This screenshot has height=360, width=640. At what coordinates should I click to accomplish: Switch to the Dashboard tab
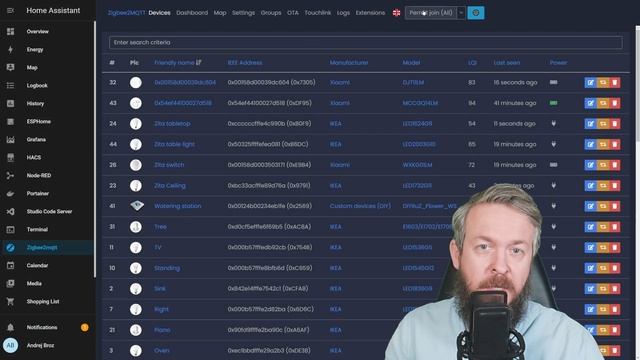pyautogui.click(x=192, y=13)
